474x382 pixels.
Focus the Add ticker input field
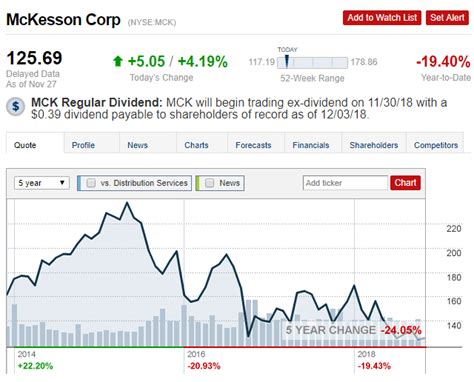tap(345, 183)
